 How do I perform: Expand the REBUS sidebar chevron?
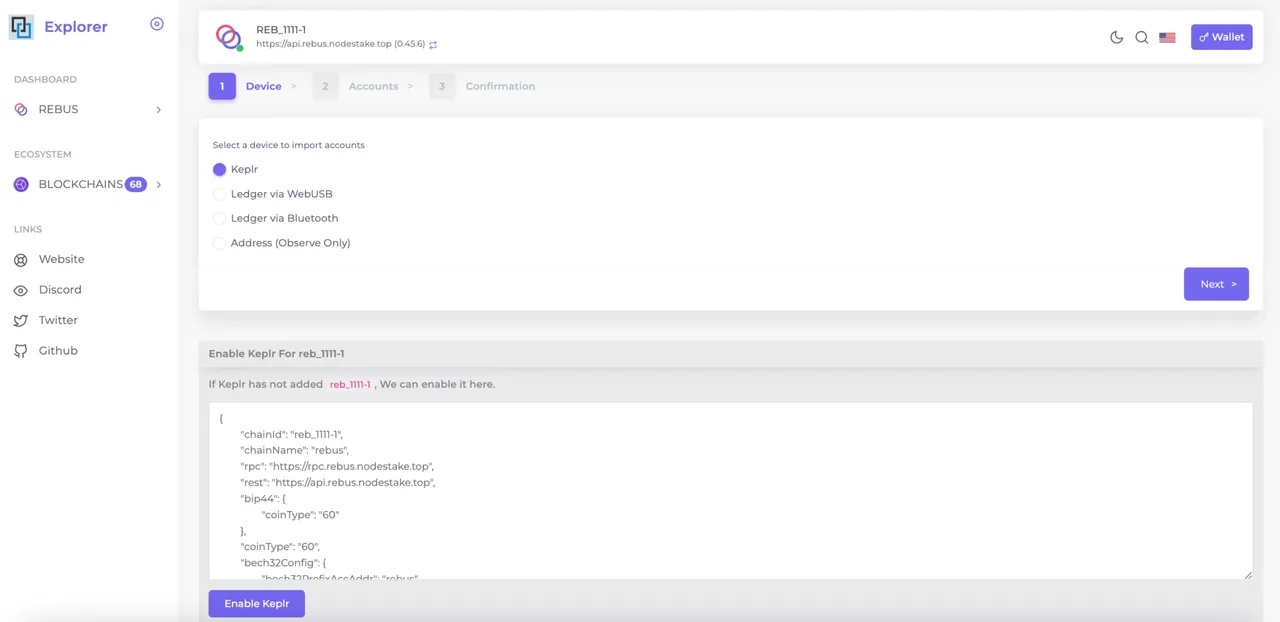158,110
